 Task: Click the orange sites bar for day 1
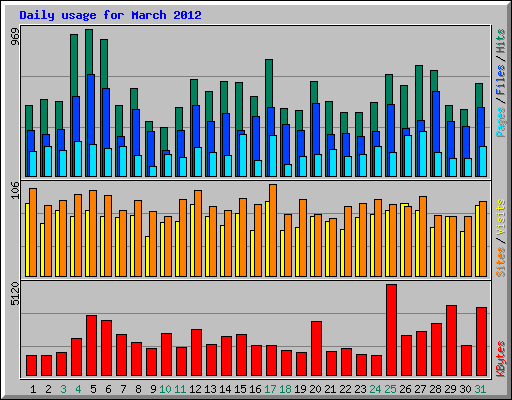click(33, 232)
